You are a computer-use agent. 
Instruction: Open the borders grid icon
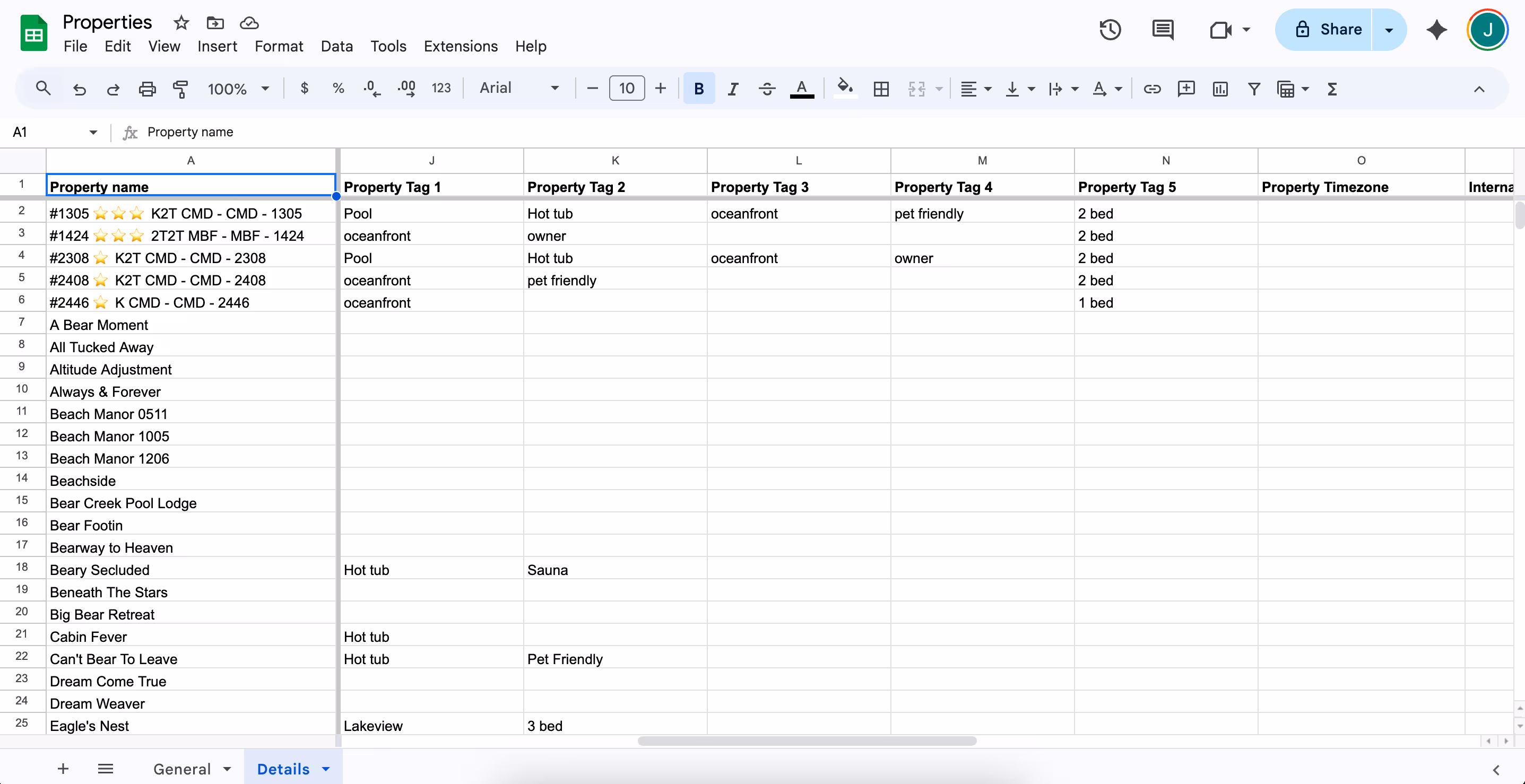(x=881, y=89)
